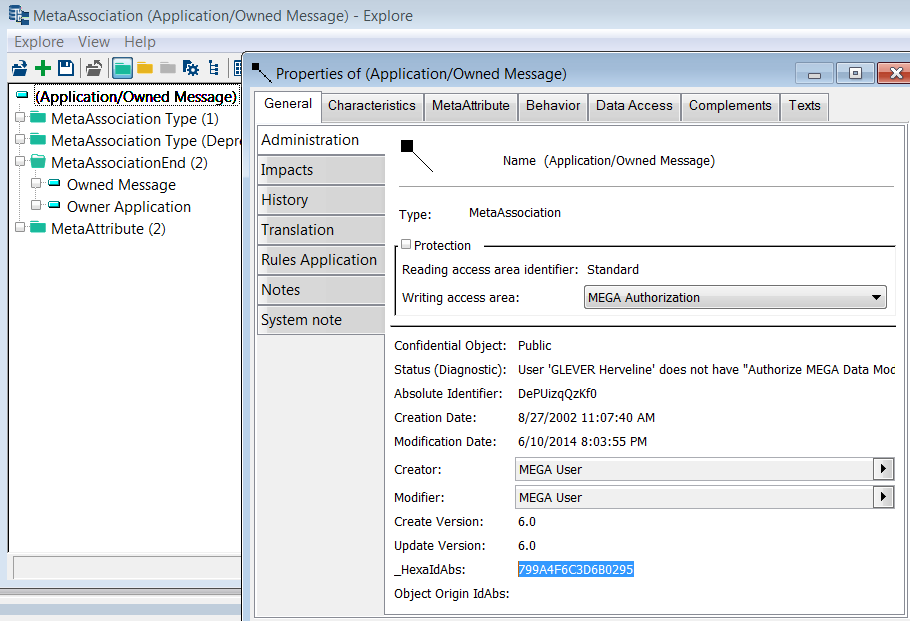
Task: Open the Writing access area dropdown
Action: point(876,297)
